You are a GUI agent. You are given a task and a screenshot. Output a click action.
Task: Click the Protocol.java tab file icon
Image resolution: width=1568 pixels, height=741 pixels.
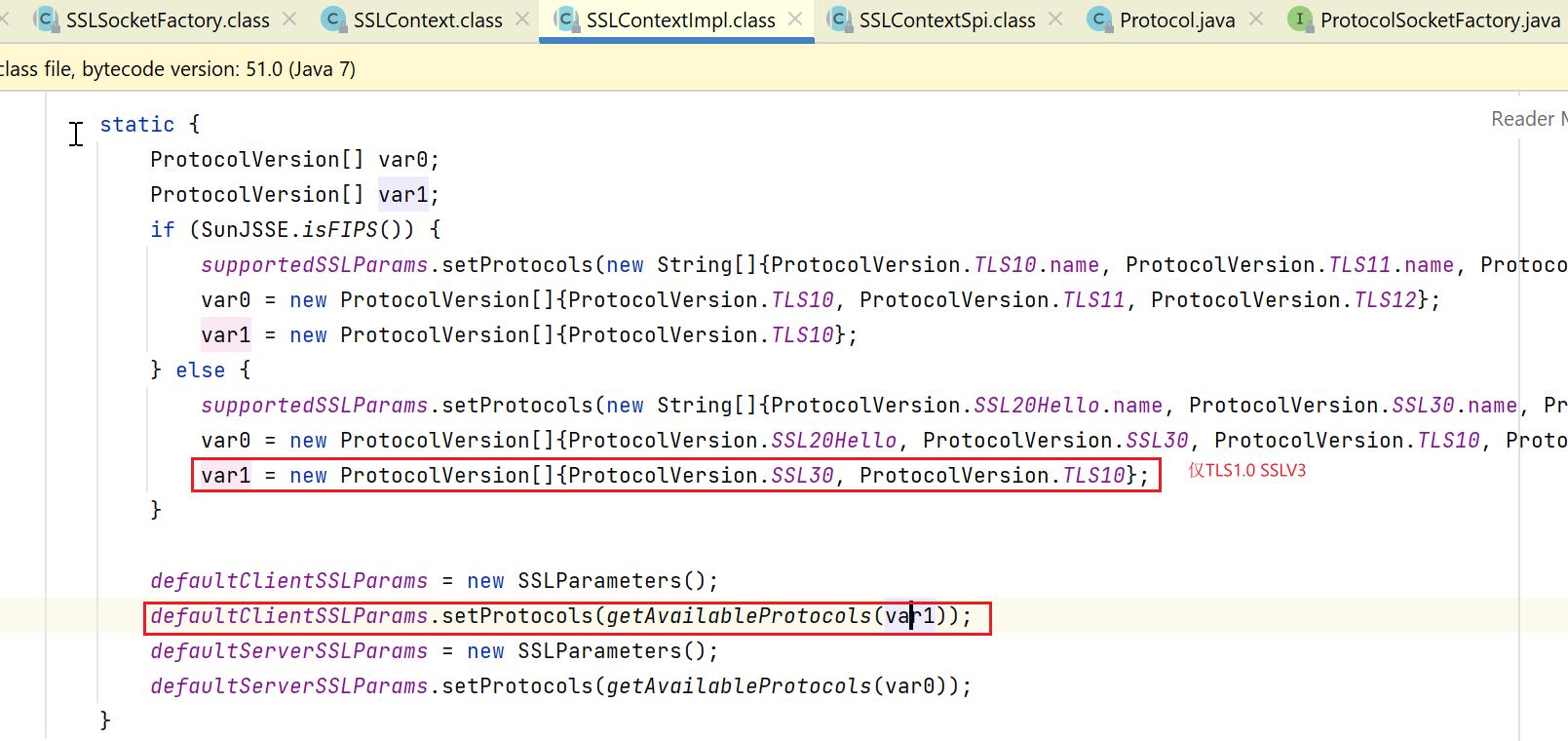click(1099, 19)
